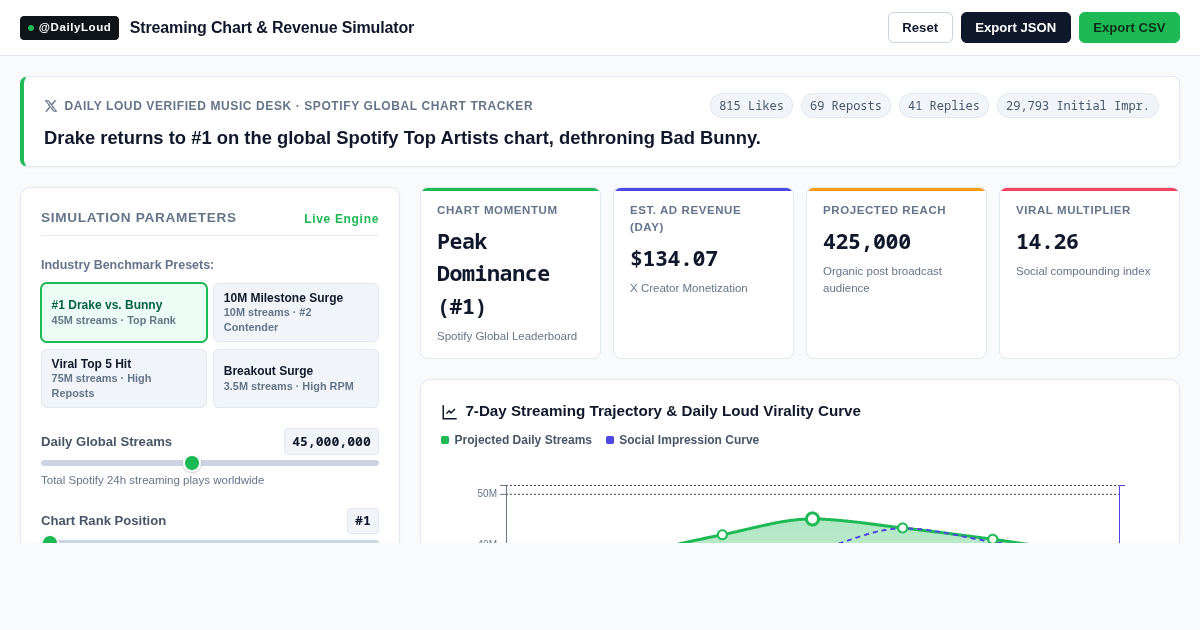The image size is (1200, 630).
Task: Click the chart line icon beside the 7-Day Streaming title
Action: click(x=449, y=412)
